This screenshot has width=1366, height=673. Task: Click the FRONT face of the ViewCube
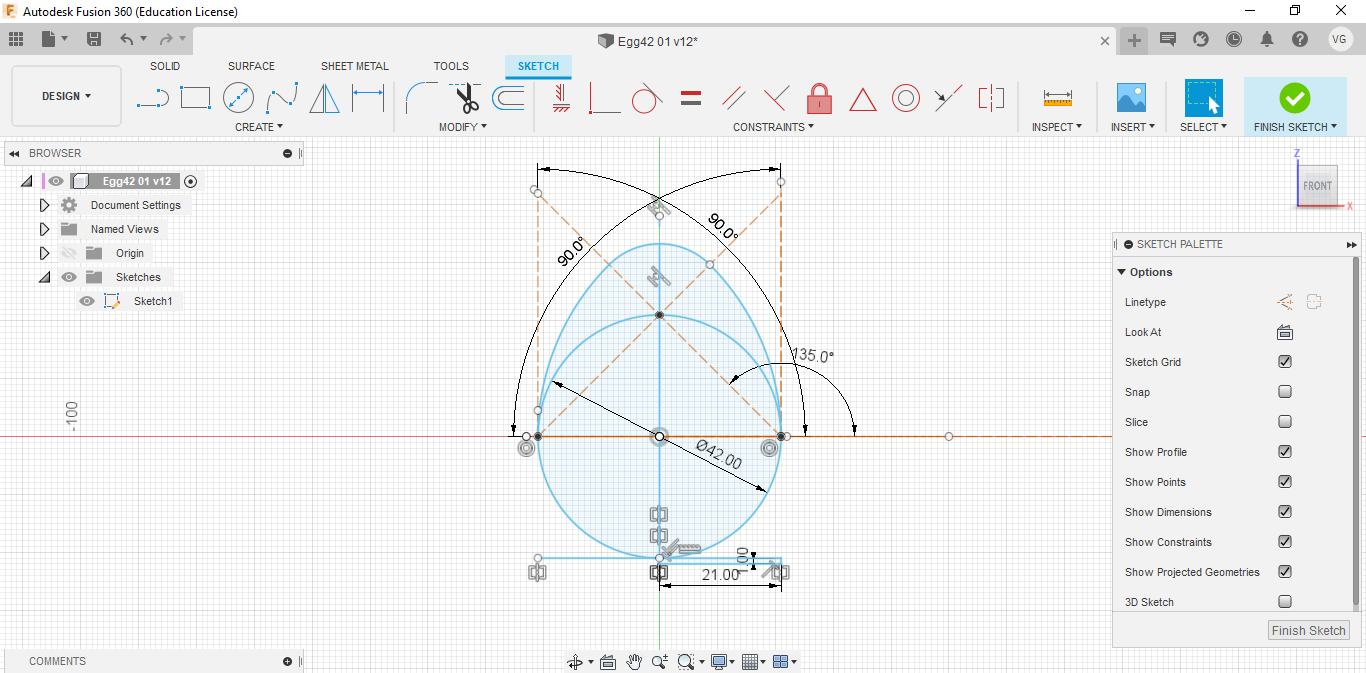(x=1317, y=186)
